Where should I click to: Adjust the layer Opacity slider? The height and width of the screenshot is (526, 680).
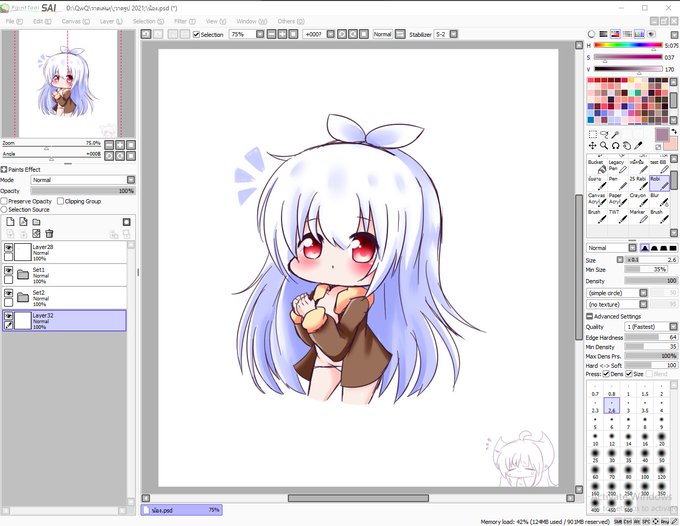(x=83, y=191)
